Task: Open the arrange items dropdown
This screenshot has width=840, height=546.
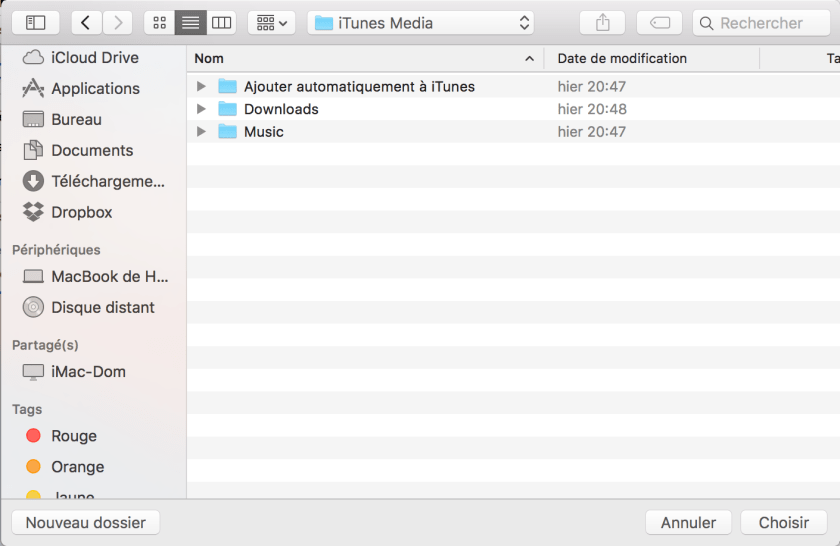Action: tap(270, 22)
